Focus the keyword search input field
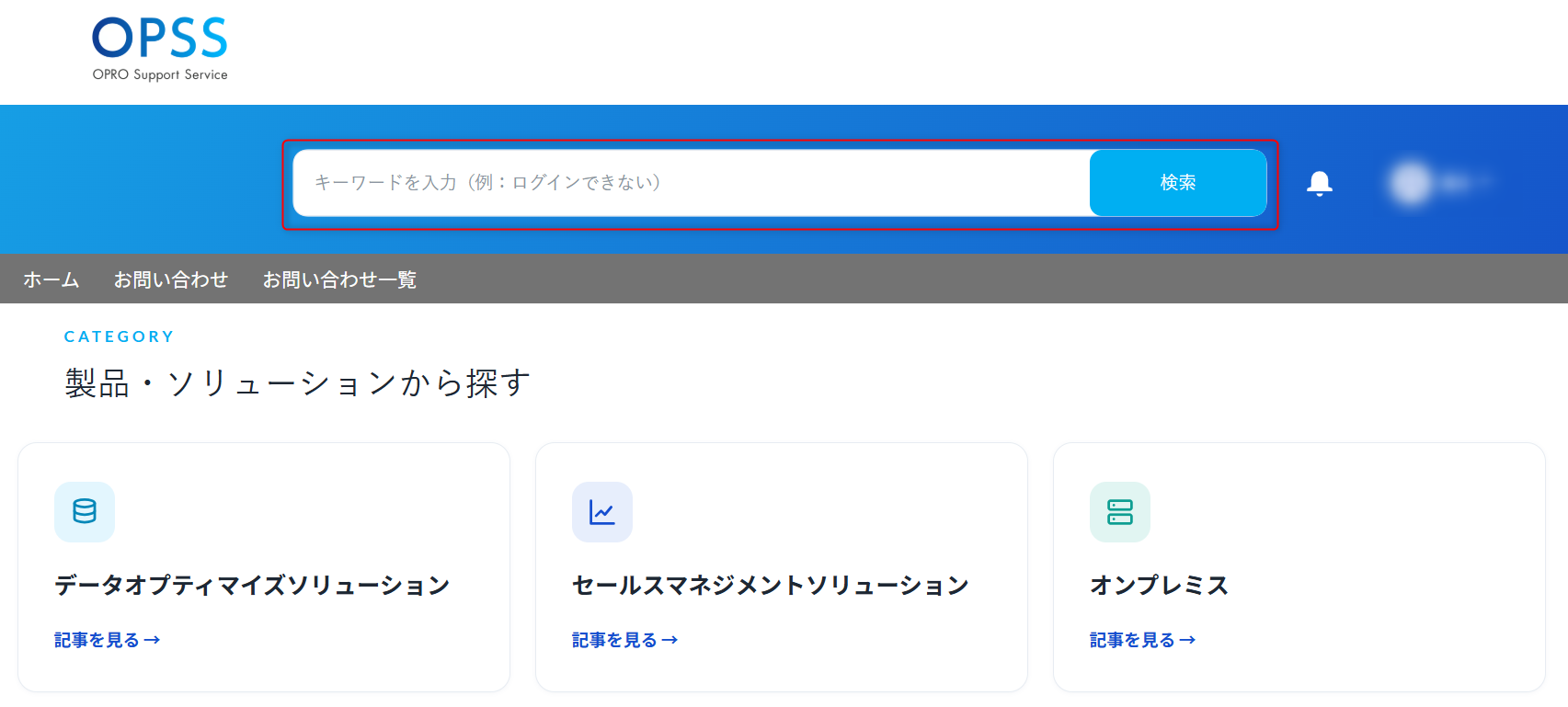The image size is (1568, 707). (x=692, y=183)
